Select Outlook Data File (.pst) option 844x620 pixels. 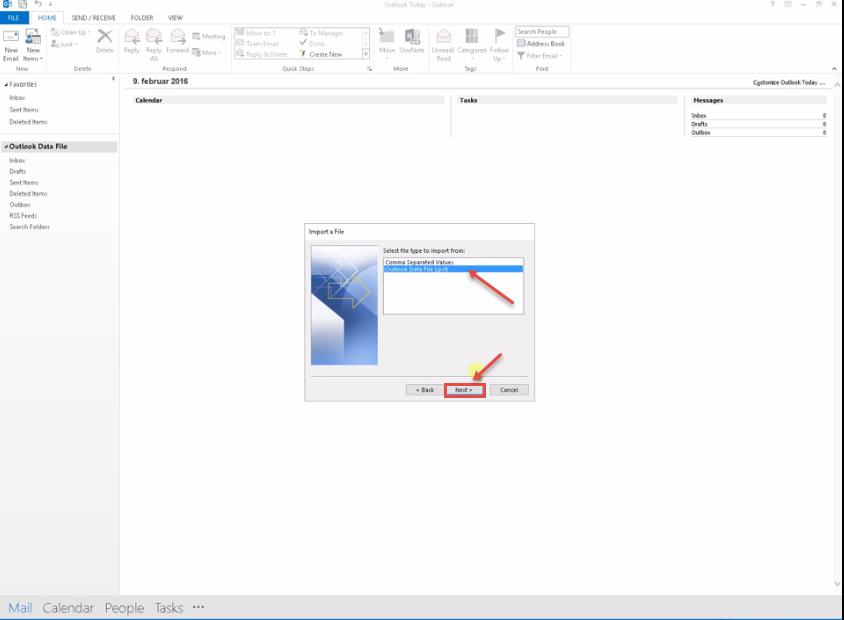pyautogui.click(x=453, y=269)
